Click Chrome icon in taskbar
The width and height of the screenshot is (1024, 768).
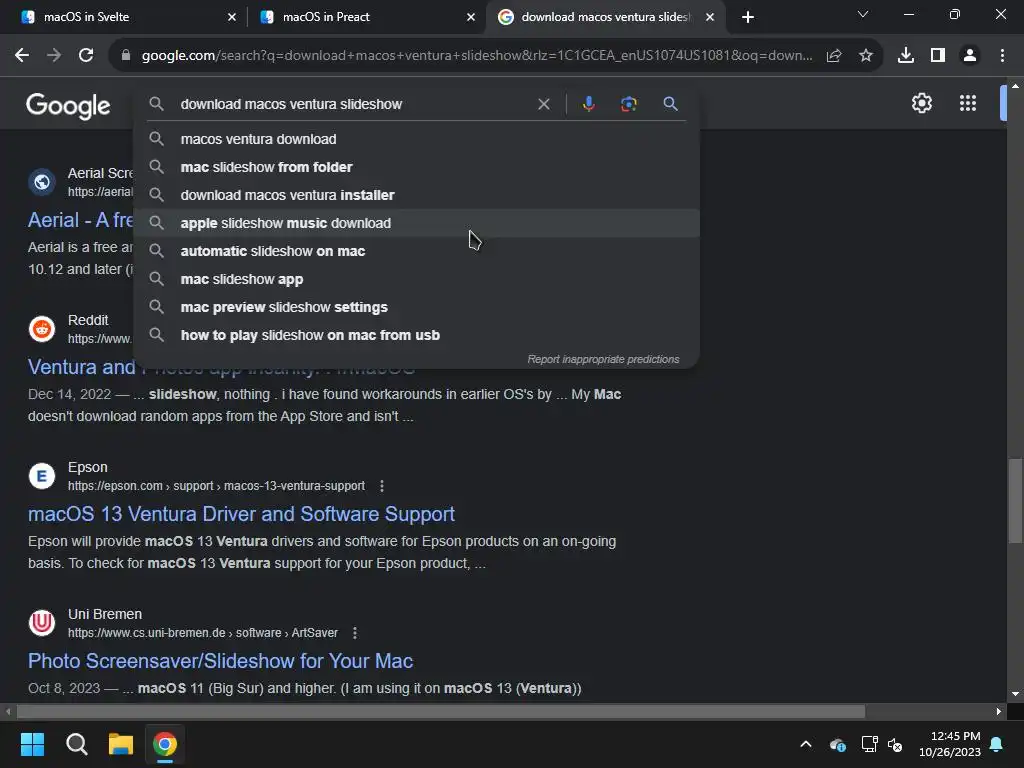point(165,744)
